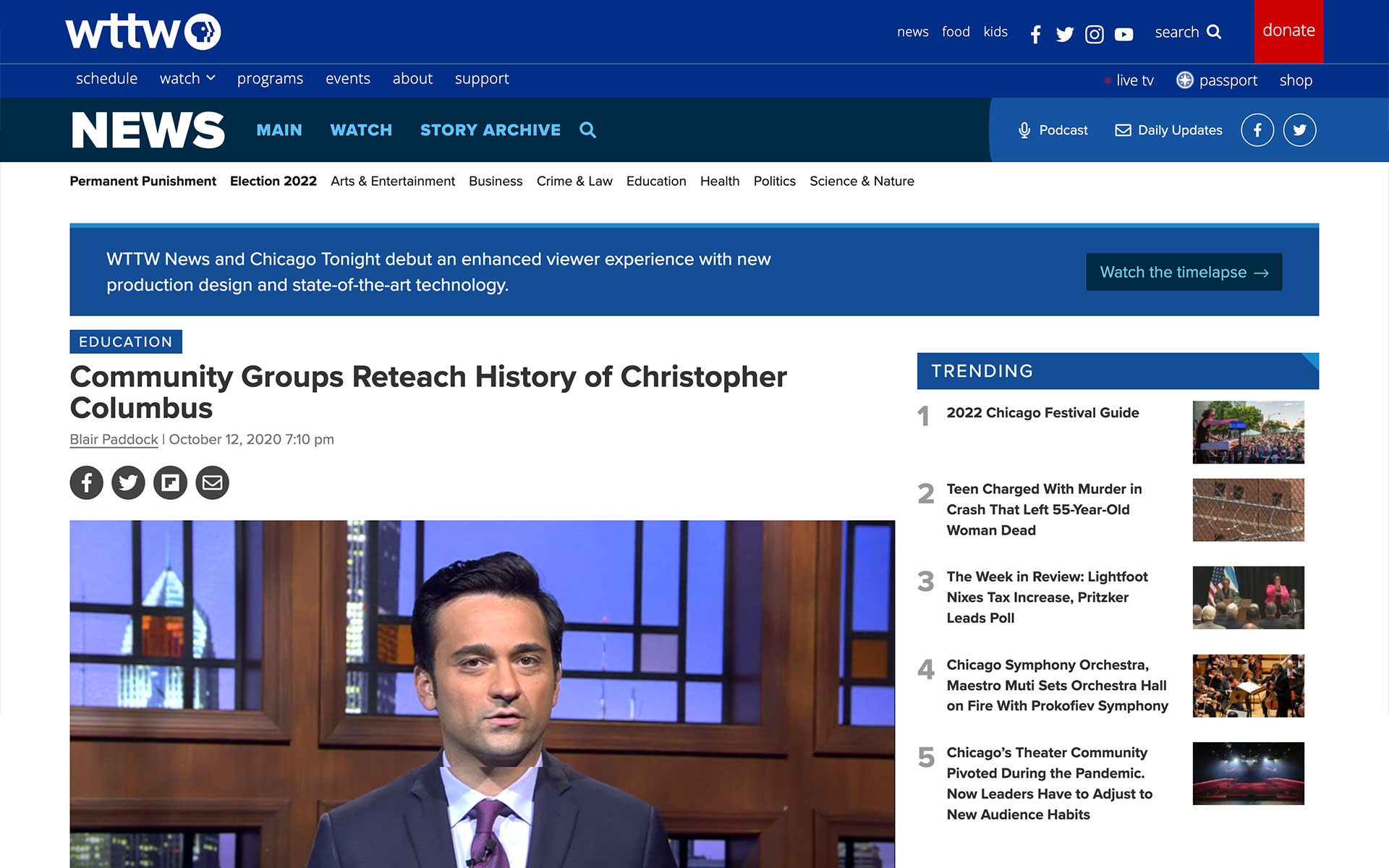Click barbed wire fence thumbnail
The image size is (1389, 868).
(x=1248, y=509)
